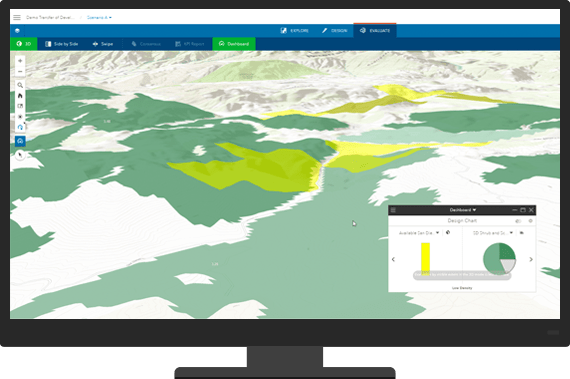The width and height of the screenshot is (570, 379).
Task: Switch to the DESIGN tab
Action: tap(334, 31)
